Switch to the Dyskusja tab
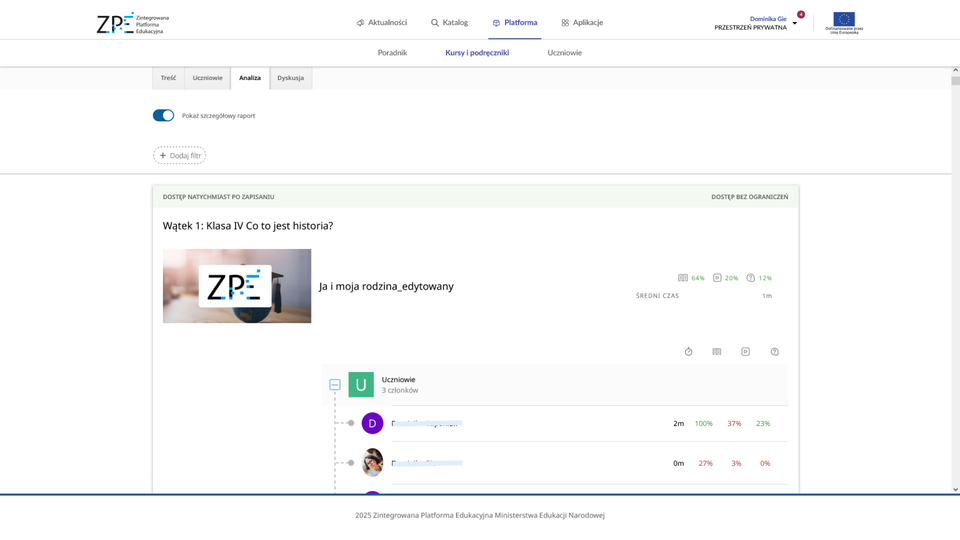The height and width of the screenshot is (540, 960). coord(290,78)
